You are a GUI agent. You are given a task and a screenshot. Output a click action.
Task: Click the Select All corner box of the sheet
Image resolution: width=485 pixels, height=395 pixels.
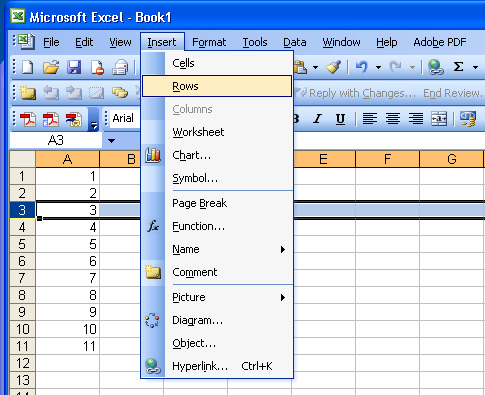click(x=22, y=159)
